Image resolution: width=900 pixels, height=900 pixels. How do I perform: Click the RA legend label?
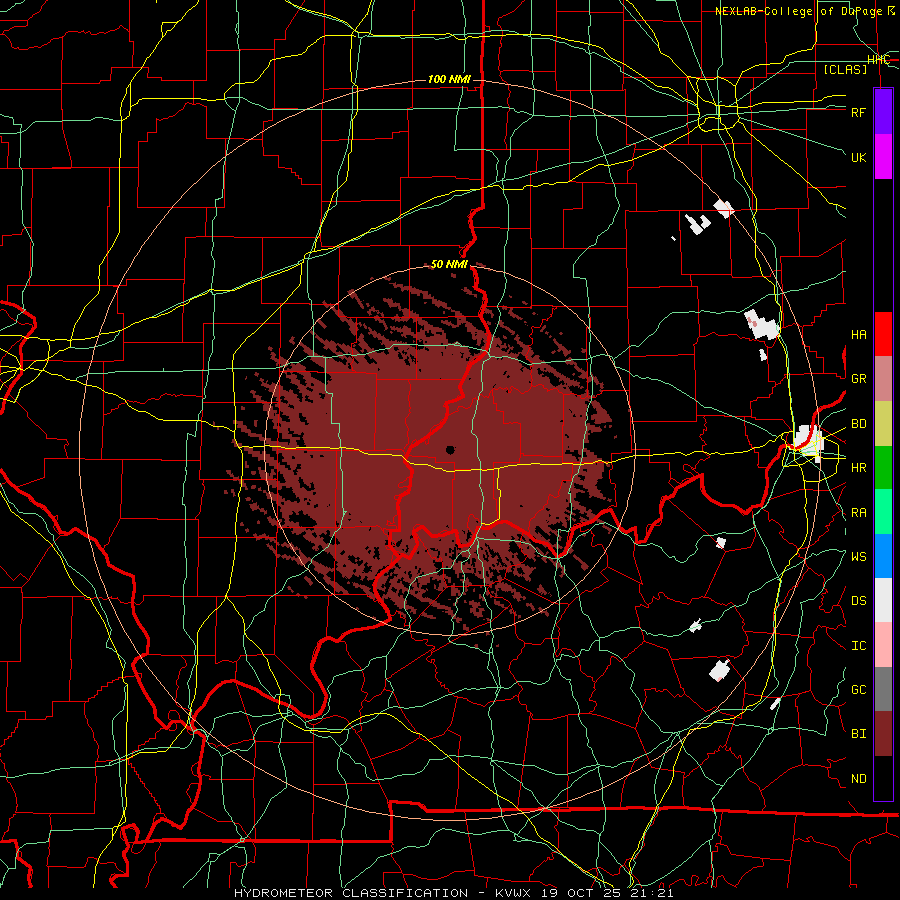pyautogui.click(x=859, y=513)
